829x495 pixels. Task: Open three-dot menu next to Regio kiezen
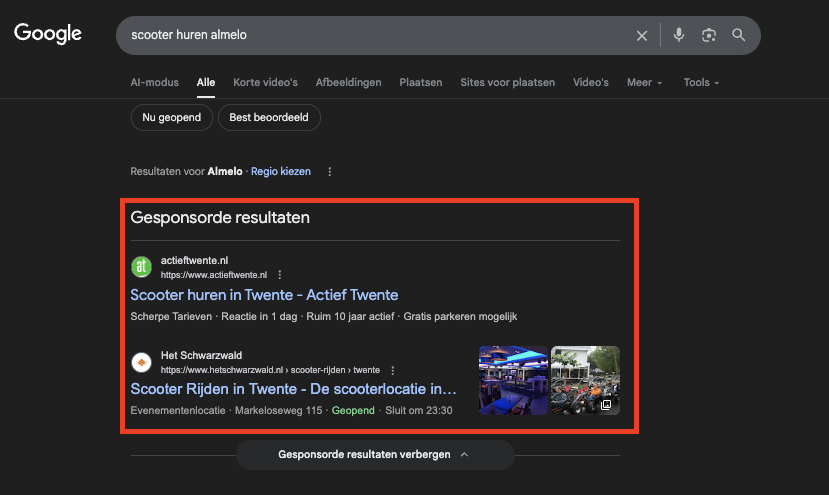click(330, 171)
